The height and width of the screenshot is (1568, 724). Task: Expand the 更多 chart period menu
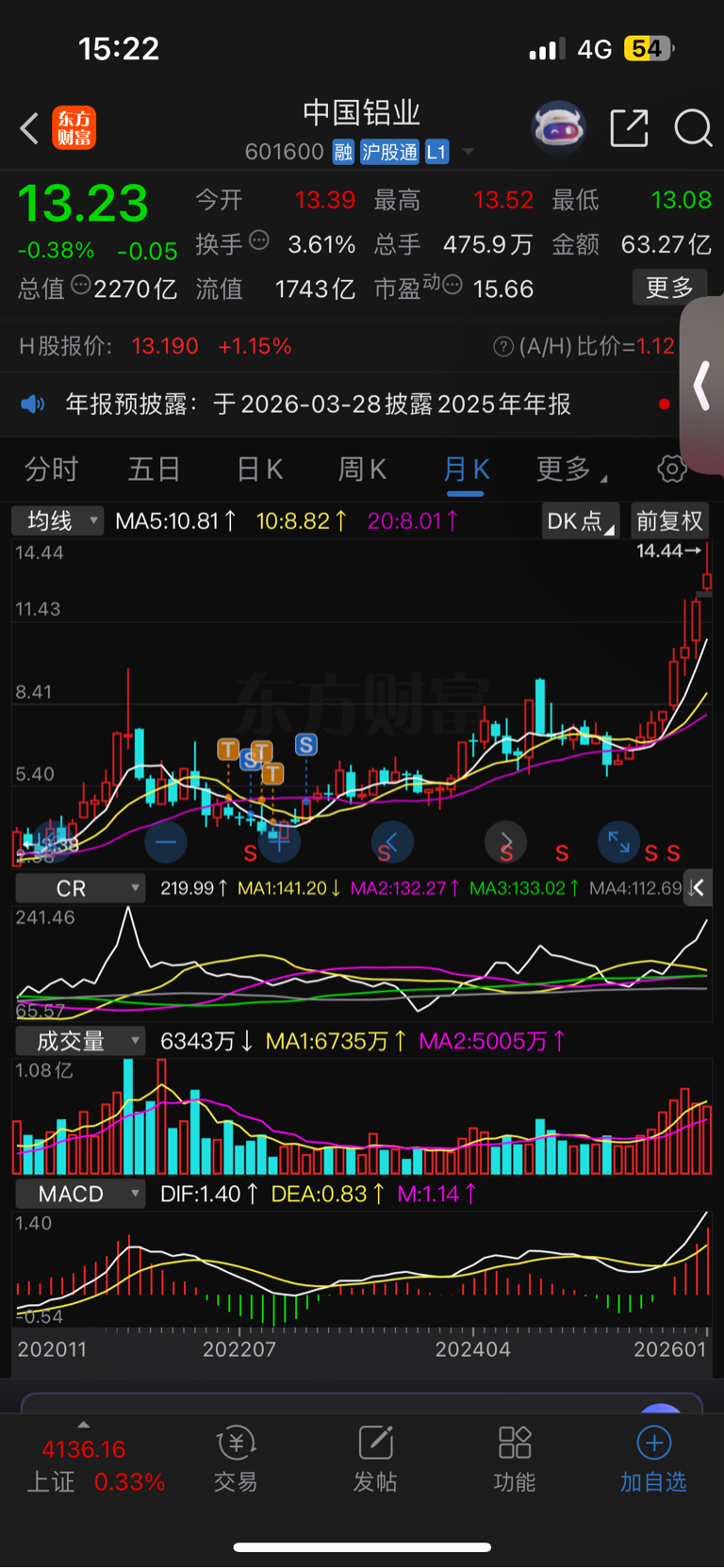[571, 469]
